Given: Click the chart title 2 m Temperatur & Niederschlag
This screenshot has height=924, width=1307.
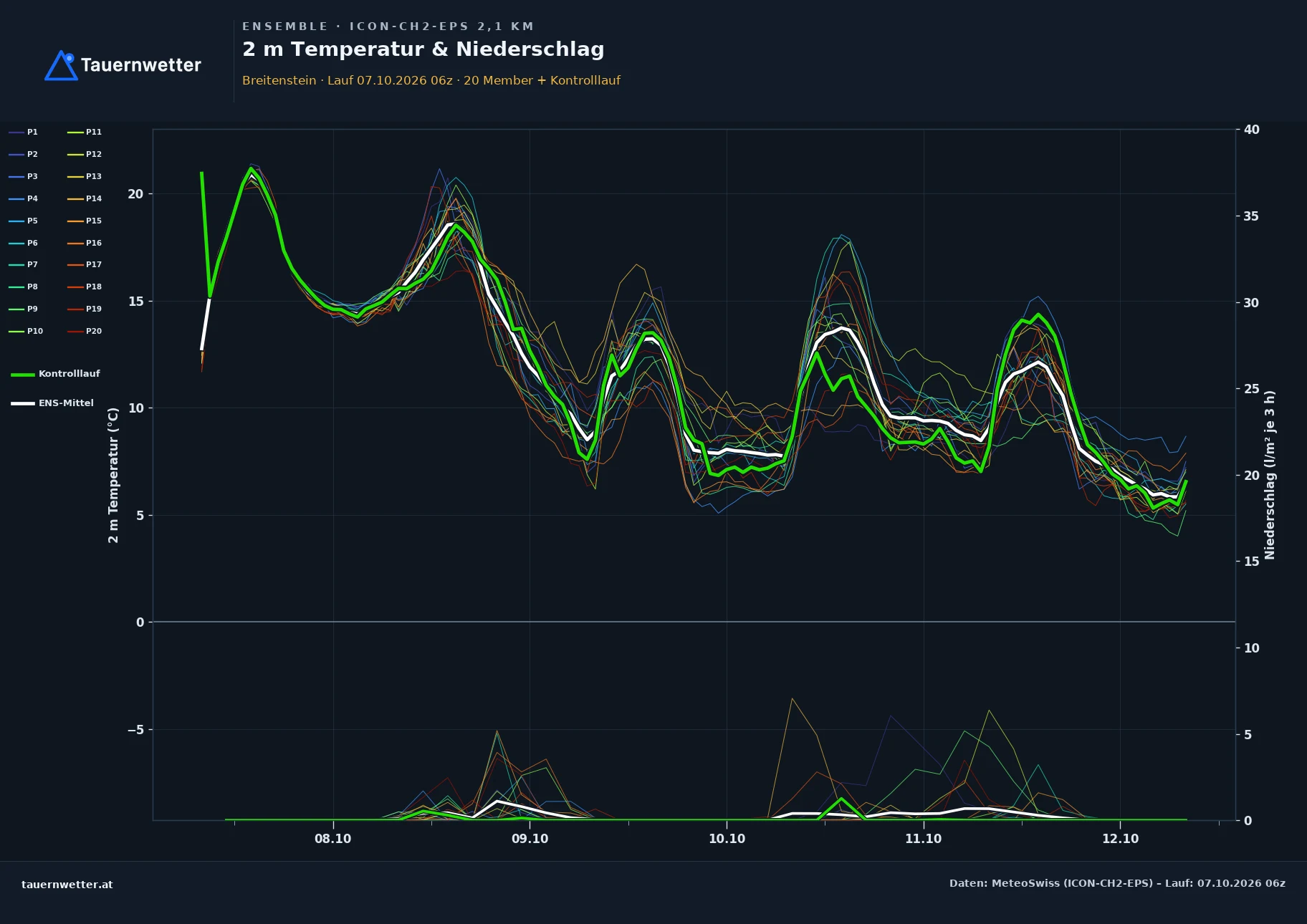Looking at the screenshot, I should pyautogui.click(x=423, y=49).
